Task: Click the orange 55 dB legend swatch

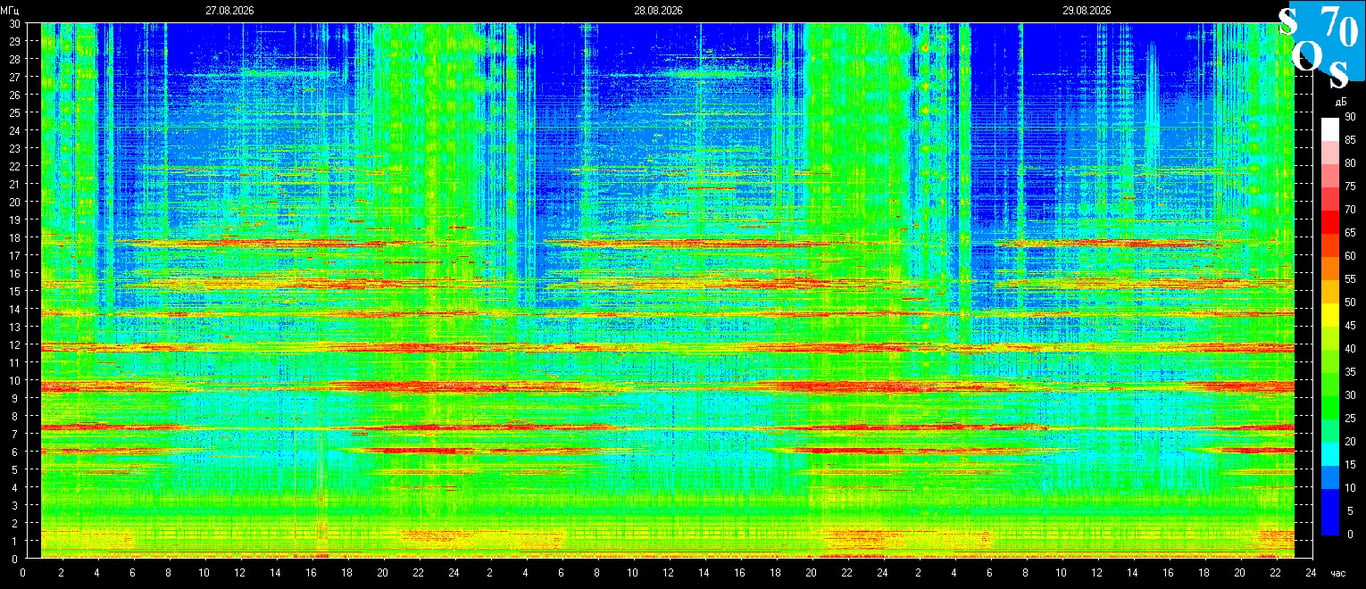Action: click(1330, 292)
